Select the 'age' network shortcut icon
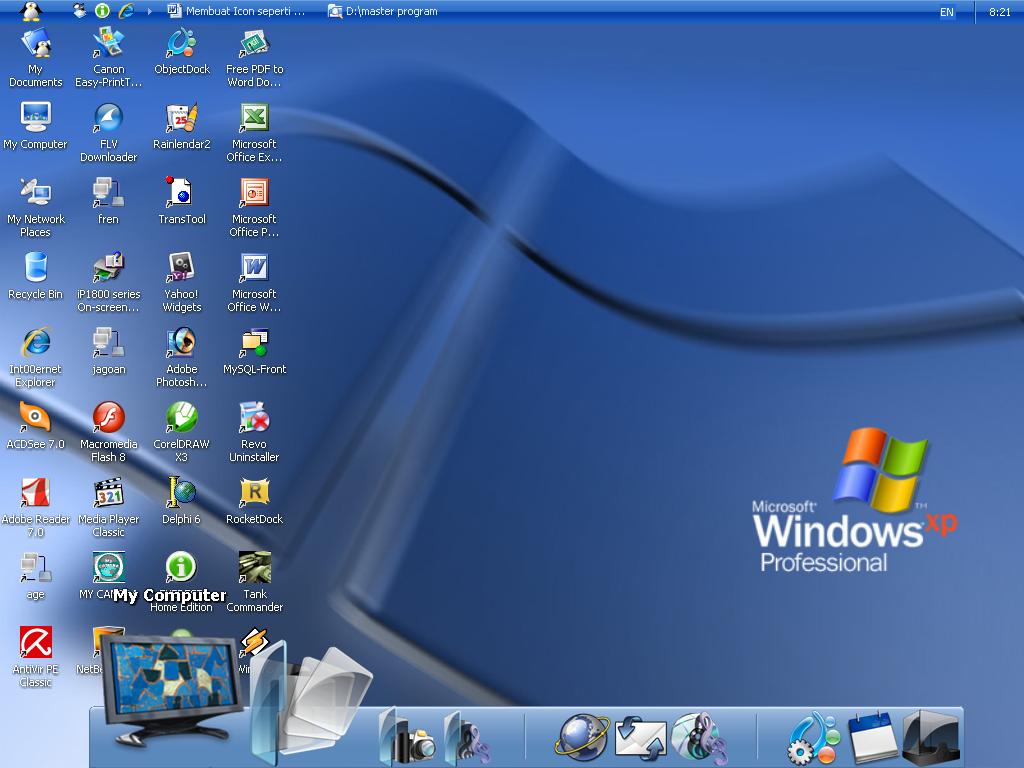The height and width of the screenshot is (768, 1024). point(35,576)
